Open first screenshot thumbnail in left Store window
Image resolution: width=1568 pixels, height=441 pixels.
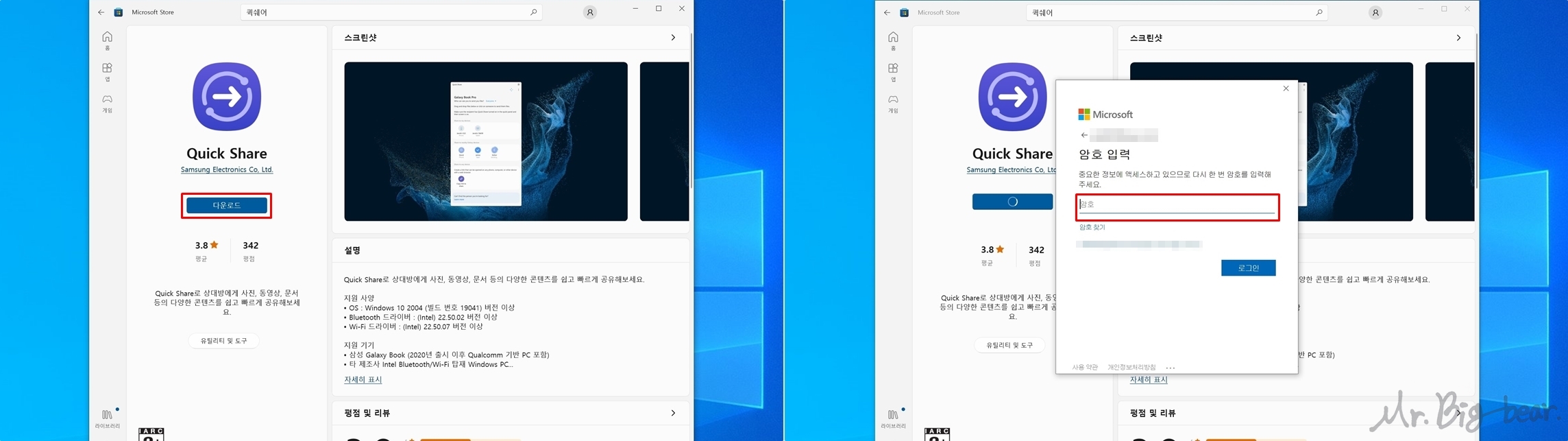point(486,141)
